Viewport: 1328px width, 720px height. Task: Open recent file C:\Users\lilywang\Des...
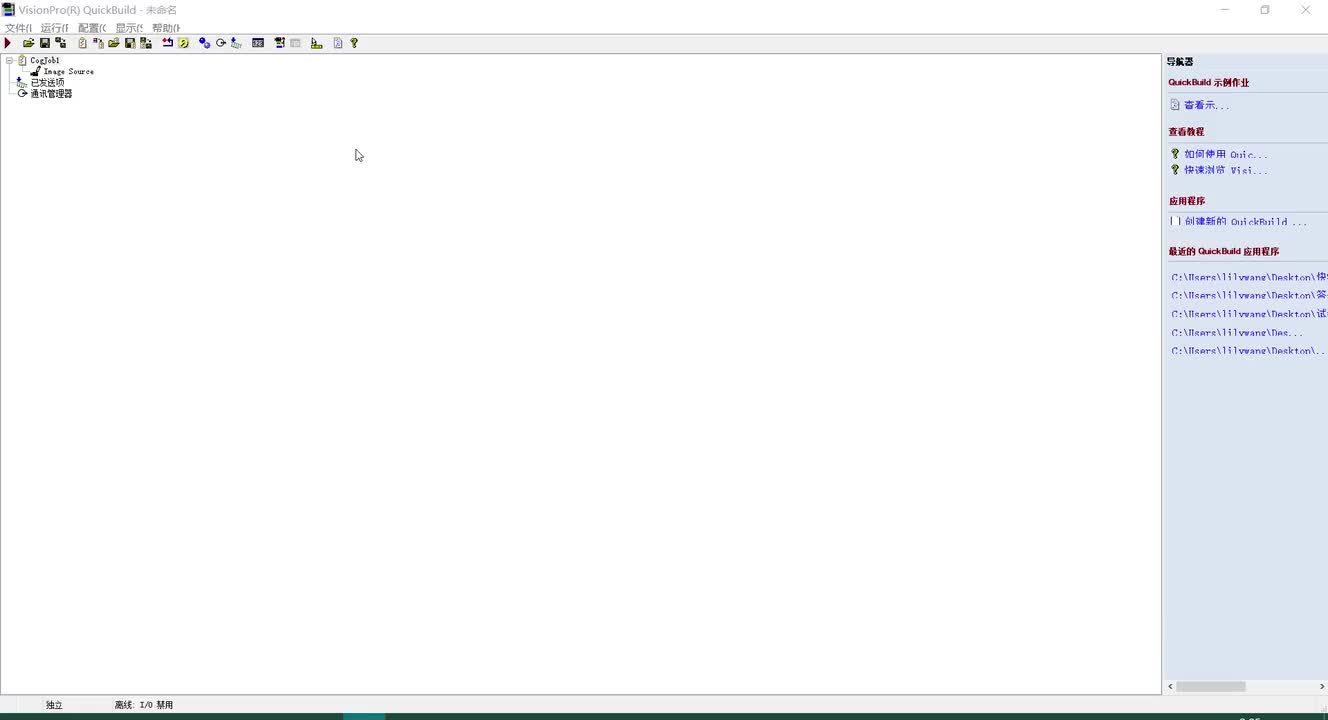pyautogui.click(x=1237, y=332)
